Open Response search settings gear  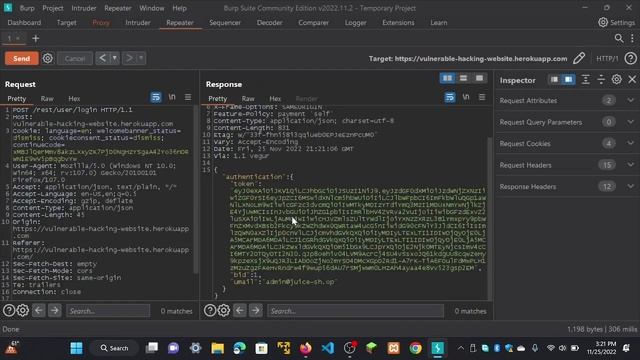coord(224,311)
